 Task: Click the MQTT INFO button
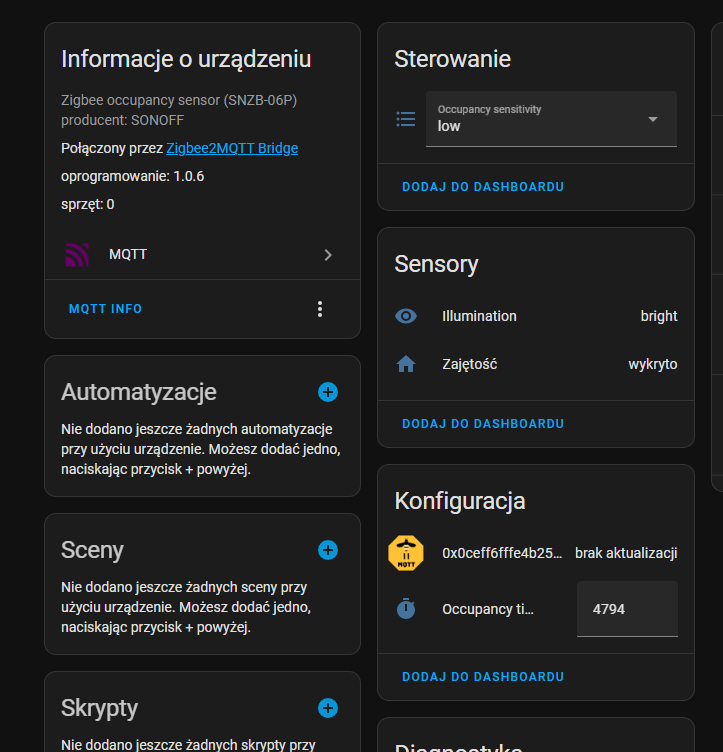click(105, 309)
